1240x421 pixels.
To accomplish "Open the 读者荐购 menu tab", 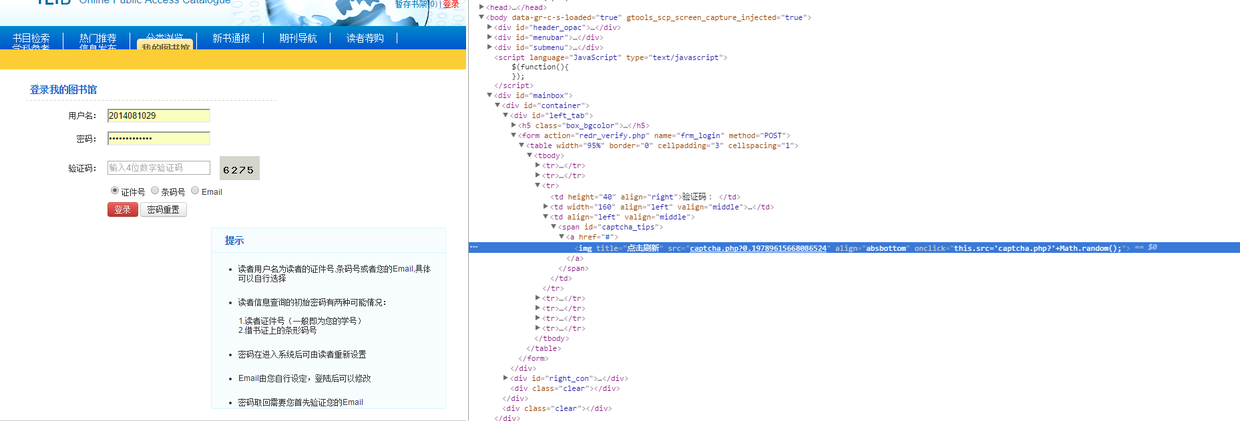I will click(x=365, y=38).
